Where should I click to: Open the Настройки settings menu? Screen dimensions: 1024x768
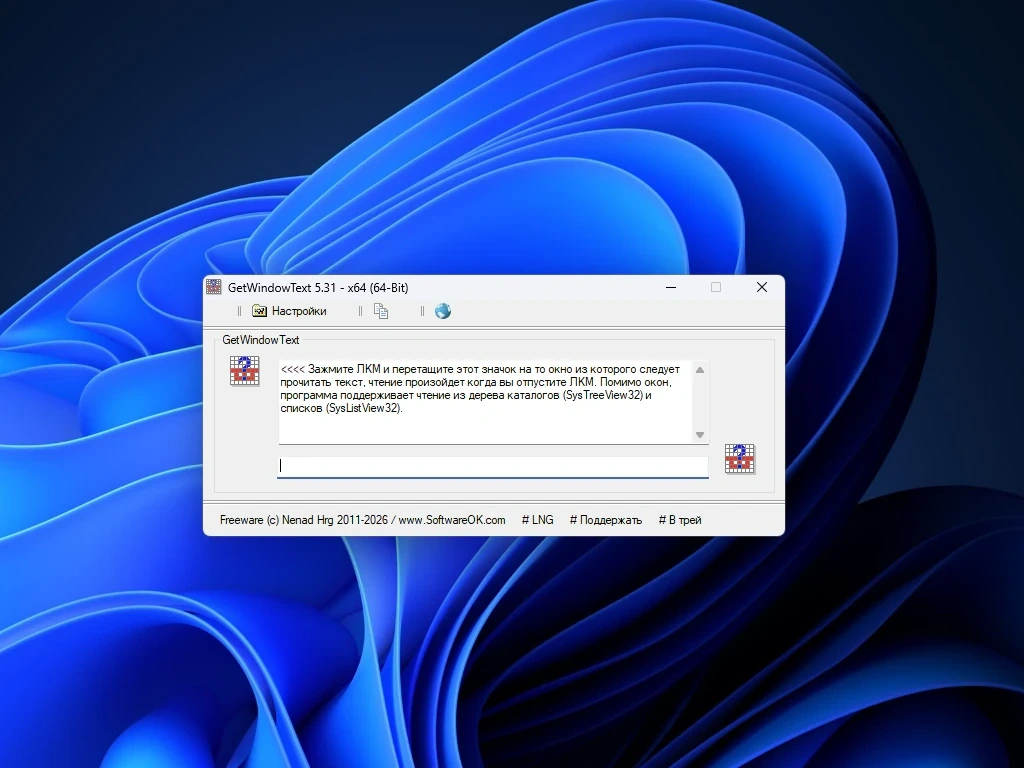click(x=289, y=311)
